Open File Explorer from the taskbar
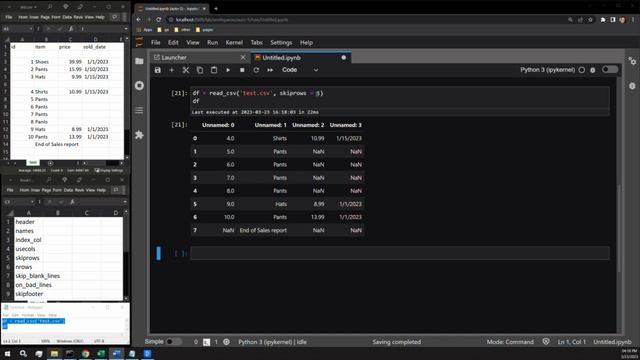 (54, 353)
